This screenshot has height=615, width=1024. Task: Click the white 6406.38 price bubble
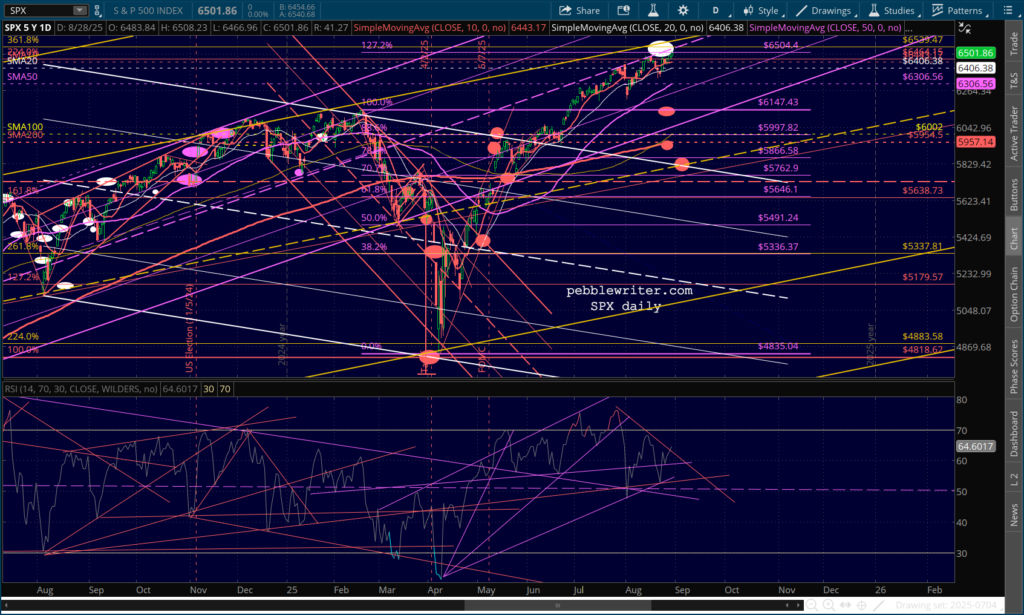975,68
